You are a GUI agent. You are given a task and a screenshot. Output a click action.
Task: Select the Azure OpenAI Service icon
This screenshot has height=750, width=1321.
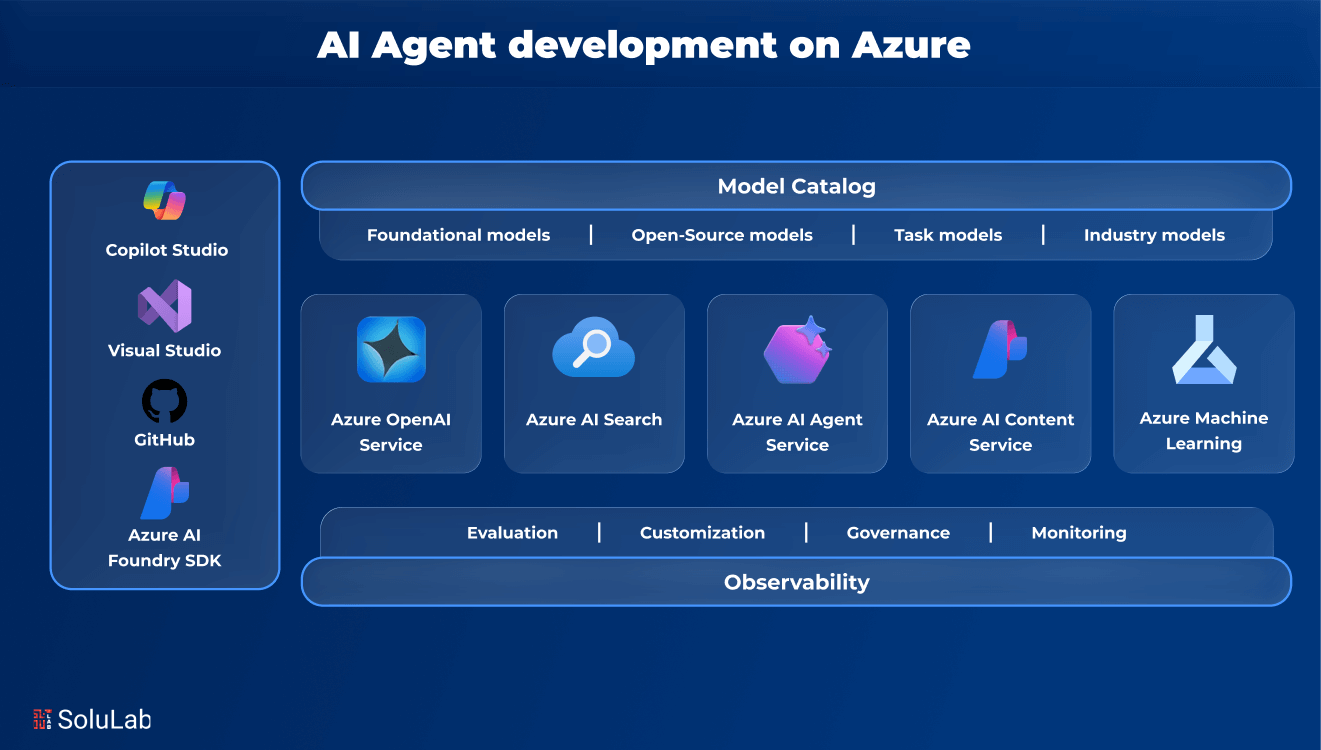click(390, 350)
